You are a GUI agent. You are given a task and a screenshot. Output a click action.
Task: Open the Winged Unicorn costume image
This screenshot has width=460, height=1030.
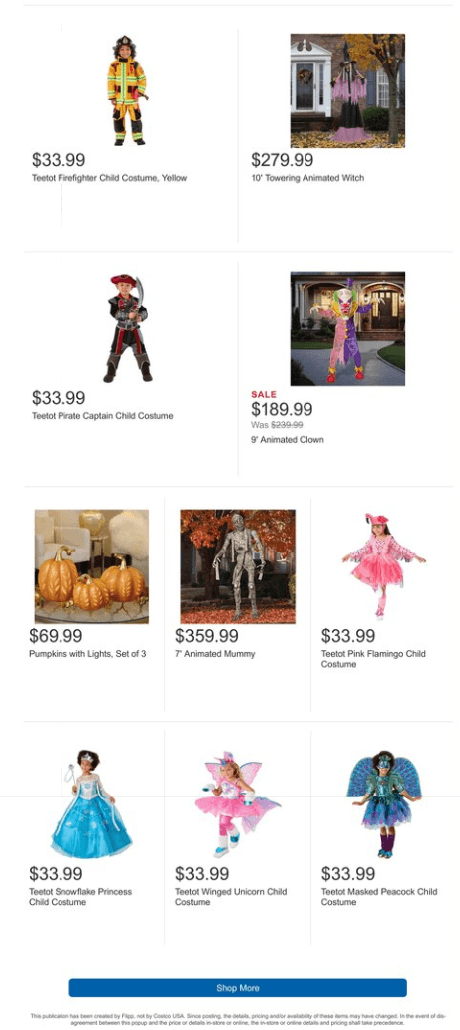[238, 804]
